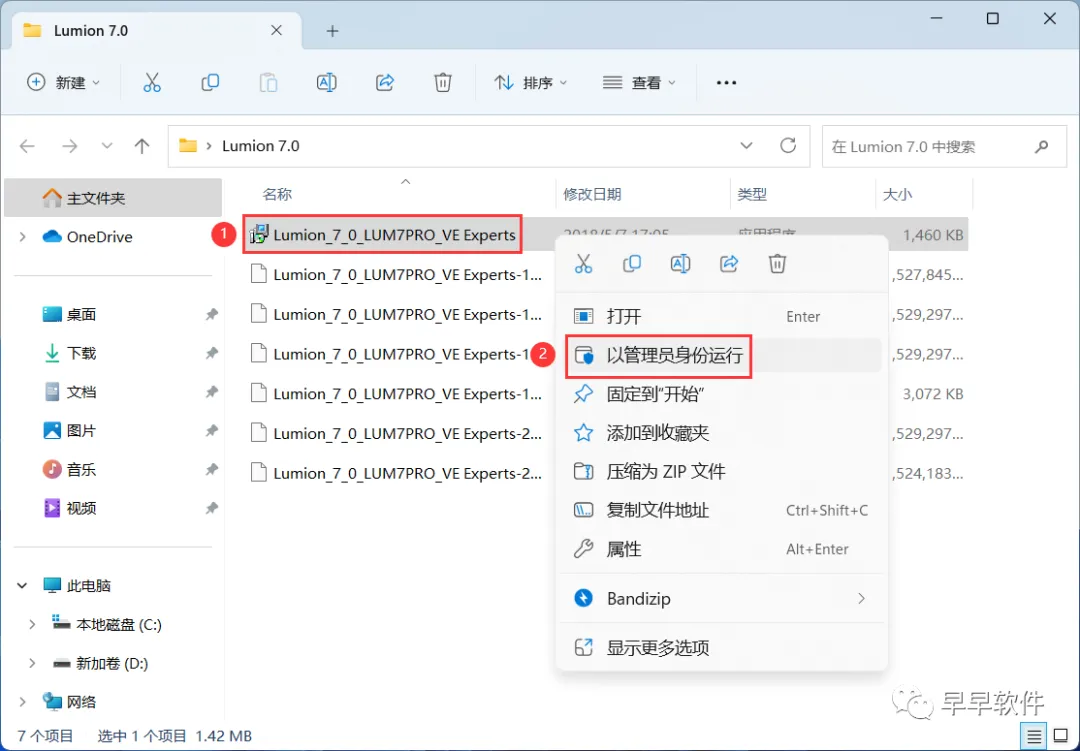1080x751 pixels.
Task: Click the Share icon in the toolbar
Action: click(385, 83)
